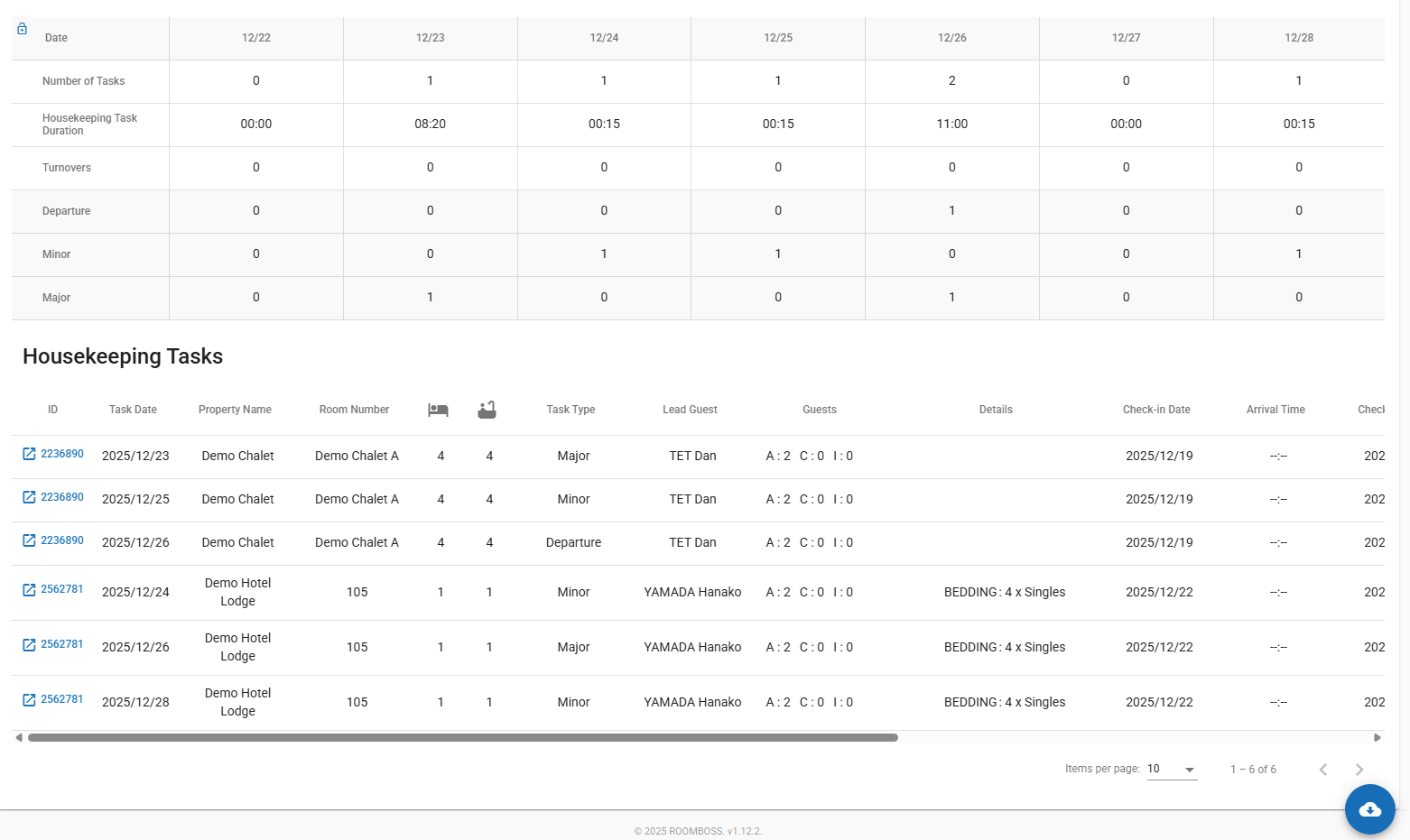Open external link icon for 2025/12/24 task
This screenshot has width=1410, height=840.
[x=29, y=590]
